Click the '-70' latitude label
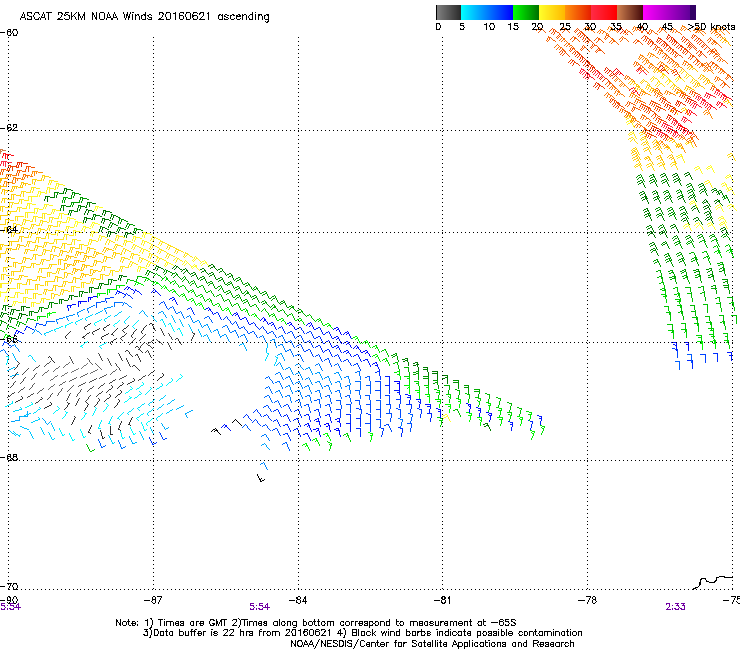The height and width of the screenshot is (650, 740). 9,586
